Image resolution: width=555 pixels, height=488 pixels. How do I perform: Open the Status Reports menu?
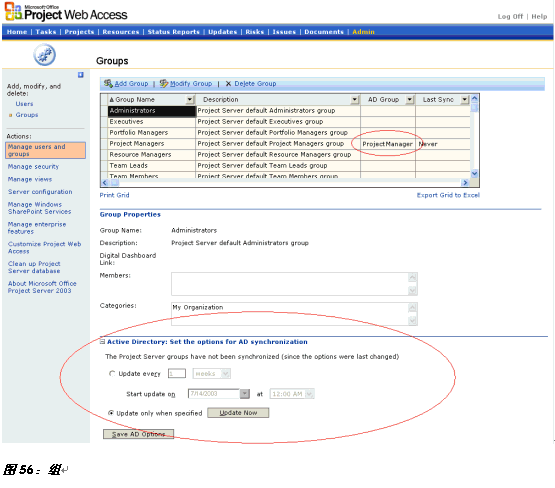point(174,32)
